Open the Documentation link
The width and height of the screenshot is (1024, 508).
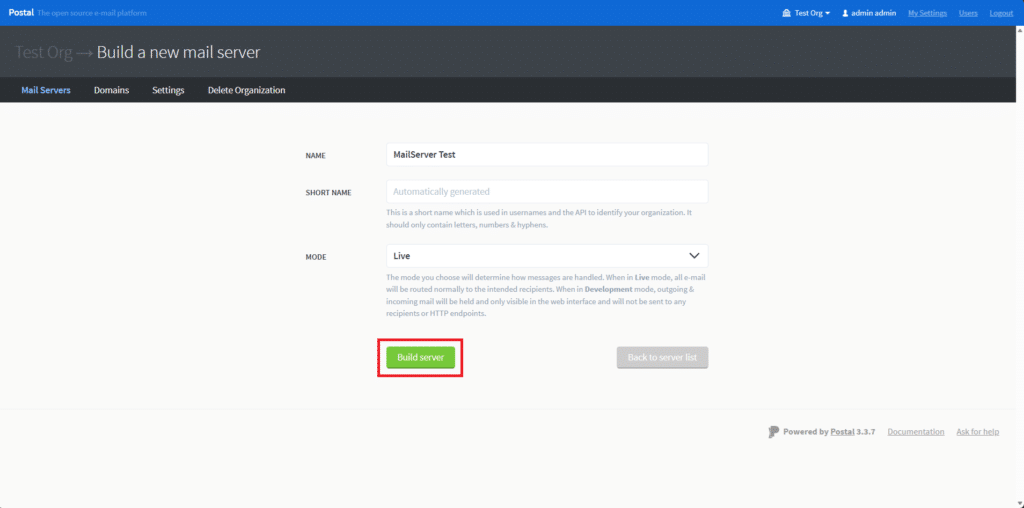916,432
